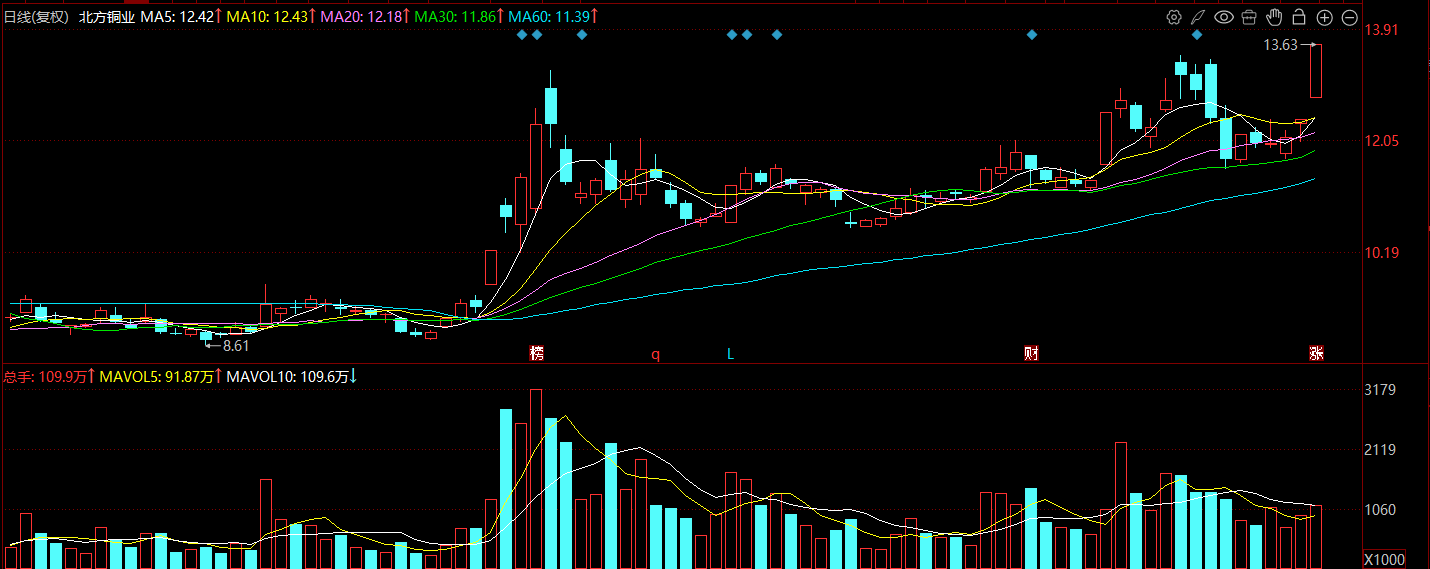1430x569 pixels.
Task: Click the 北方铜业 stock name
Action: coord(107,17)
